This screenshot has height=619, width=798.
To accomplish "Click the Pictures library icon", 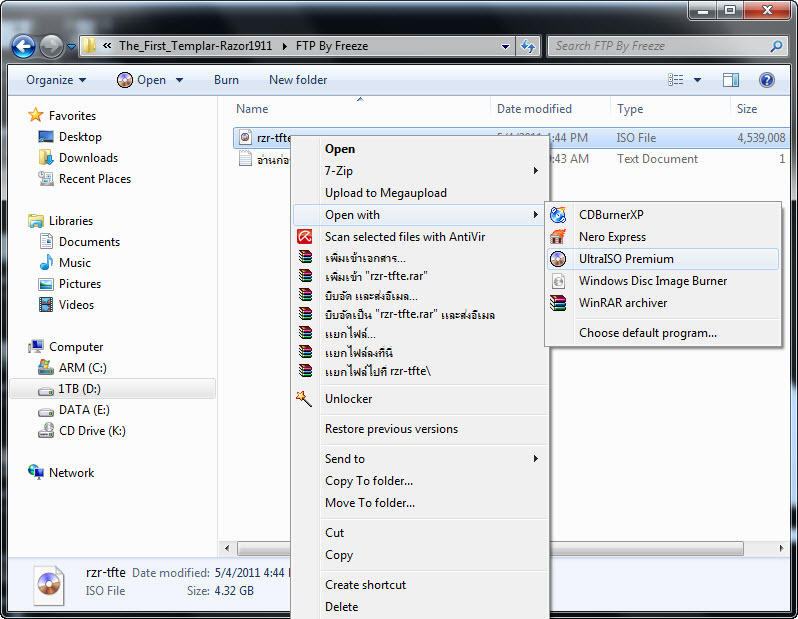I will coord(46,284).
